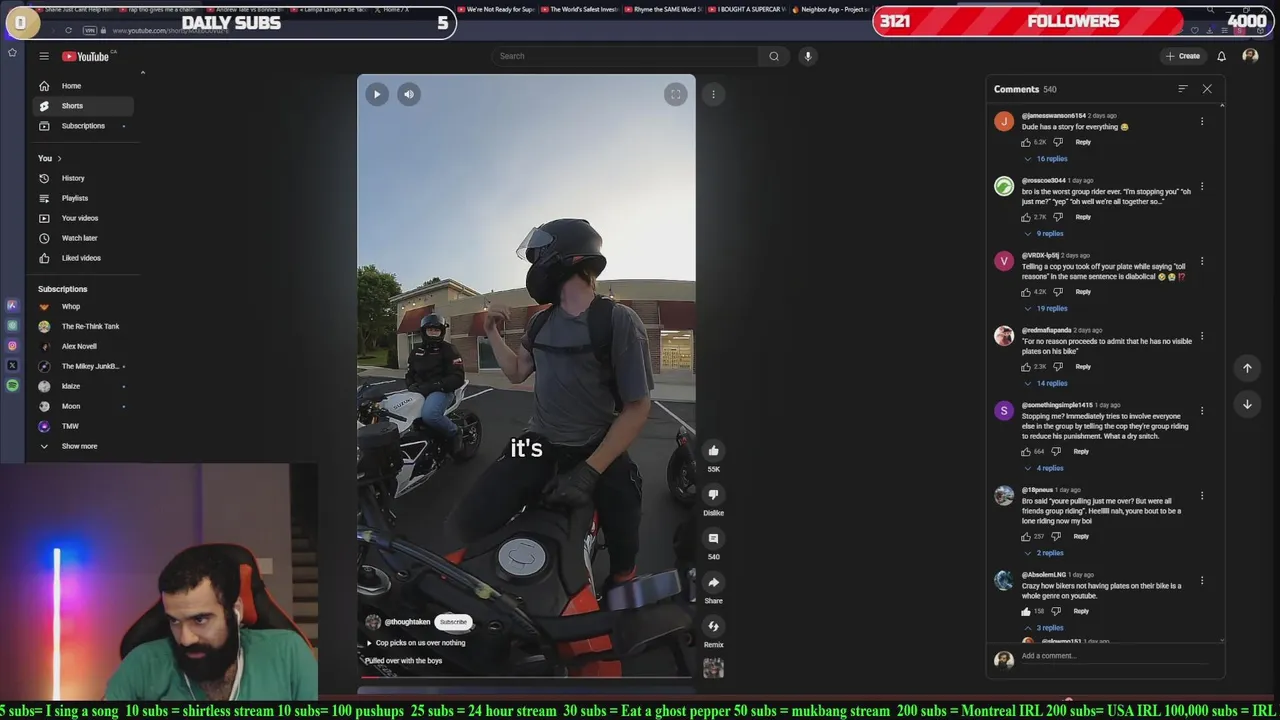
Task: Open Alex Novell channel
Action: 81,346
